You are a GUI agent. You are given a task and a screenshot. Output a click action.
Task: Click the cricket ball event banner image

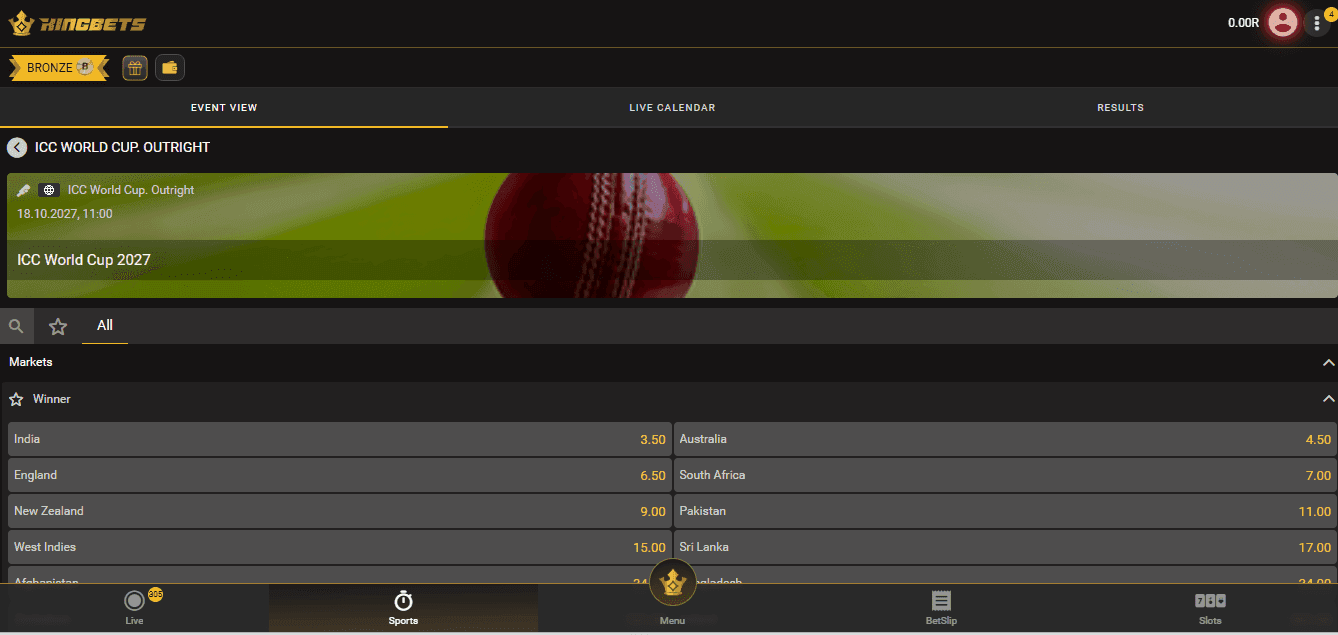tap(672, 235)
